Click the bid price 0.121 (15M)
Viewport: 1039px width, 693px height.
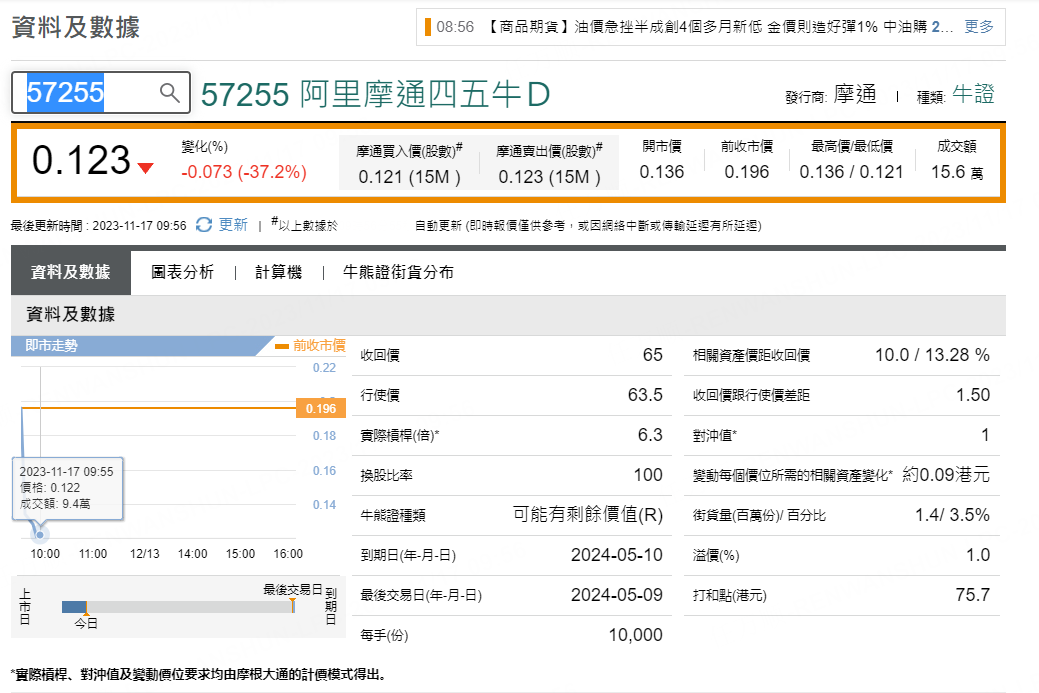(409, 177)
